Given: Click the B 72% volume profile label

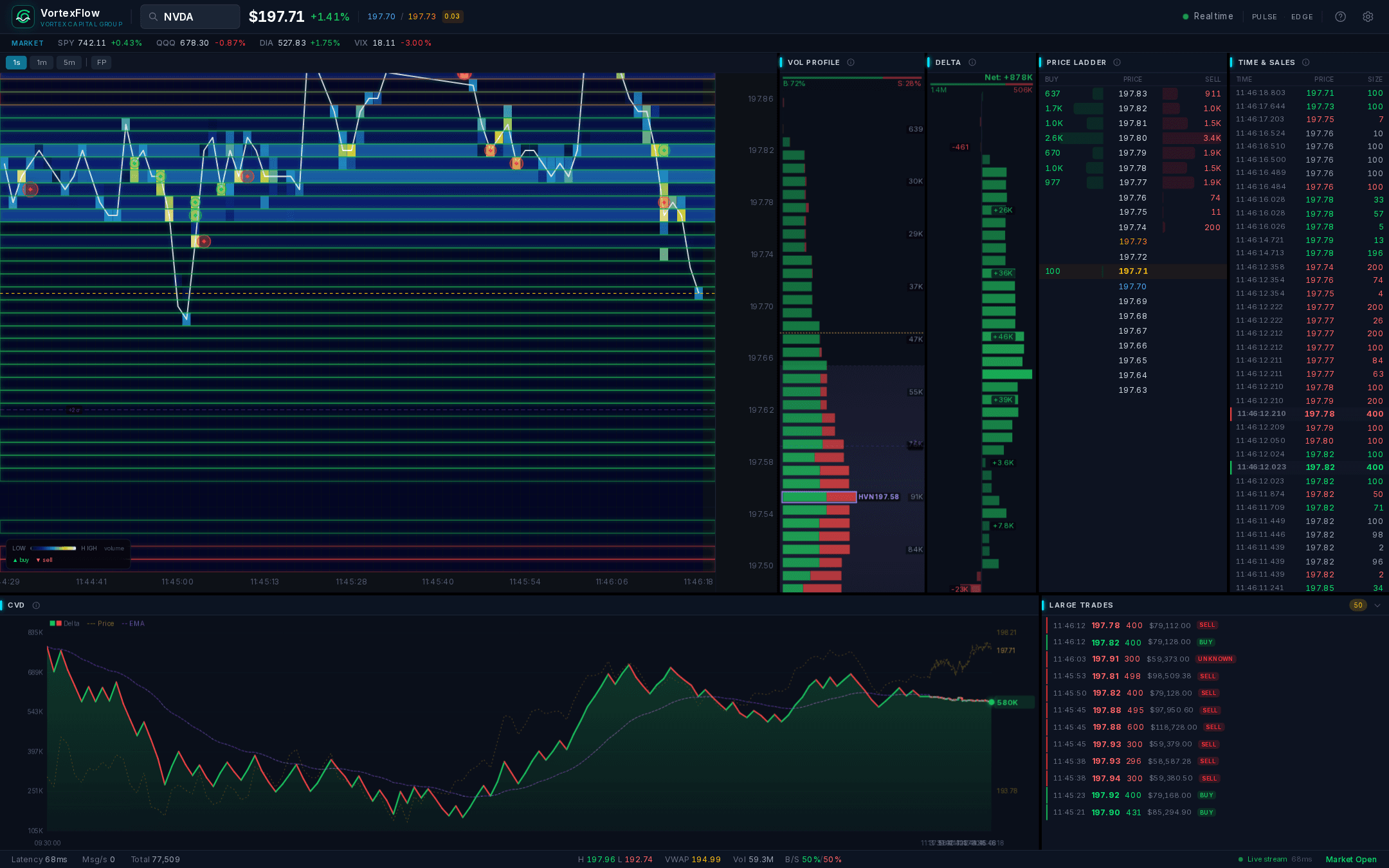Looking at the screenshot, I should click(794, 84).
